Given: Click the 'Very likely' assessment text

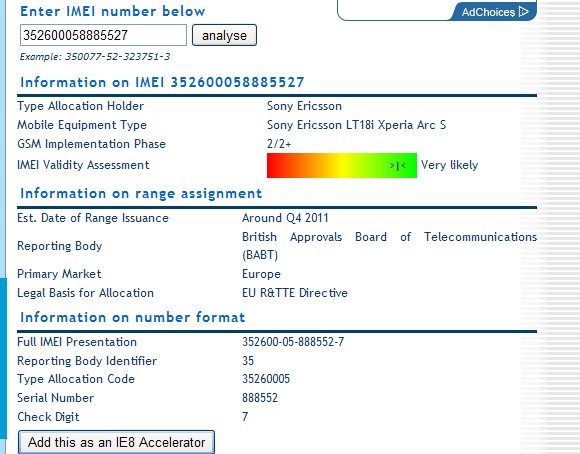Looking at the screenshot, I should (x=449, y=165).
